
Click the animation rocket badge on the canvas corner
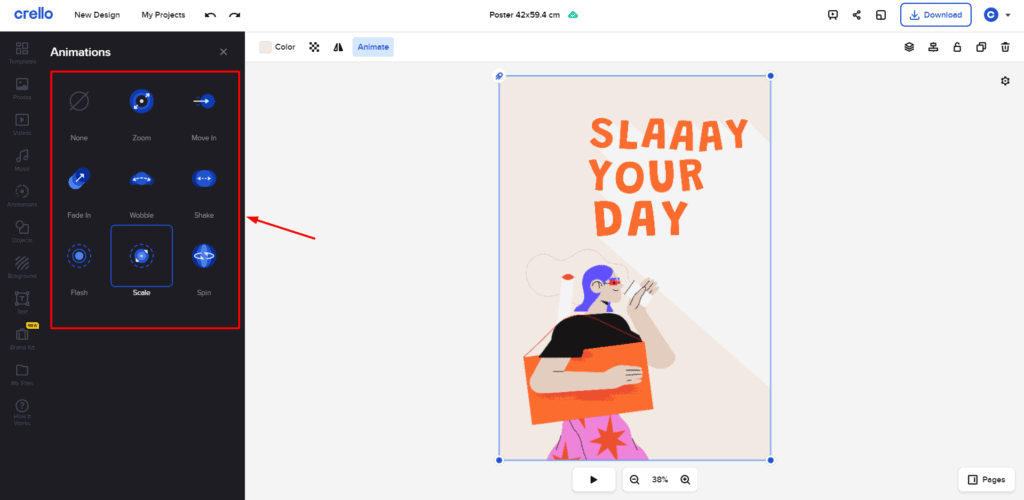[x=499, y=76]
